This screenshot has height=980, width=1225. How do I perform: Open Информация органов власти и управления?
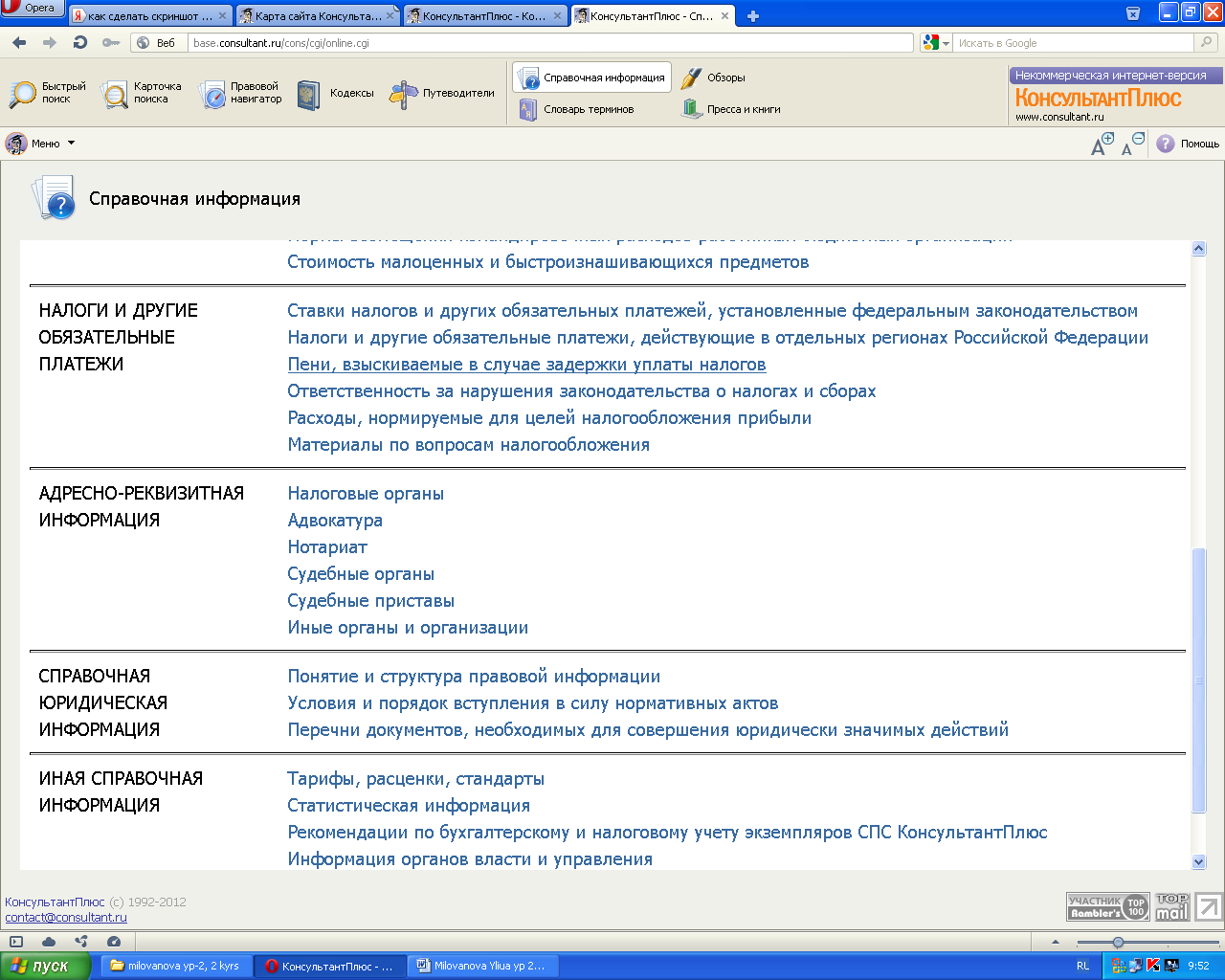(x=470, y=859)
